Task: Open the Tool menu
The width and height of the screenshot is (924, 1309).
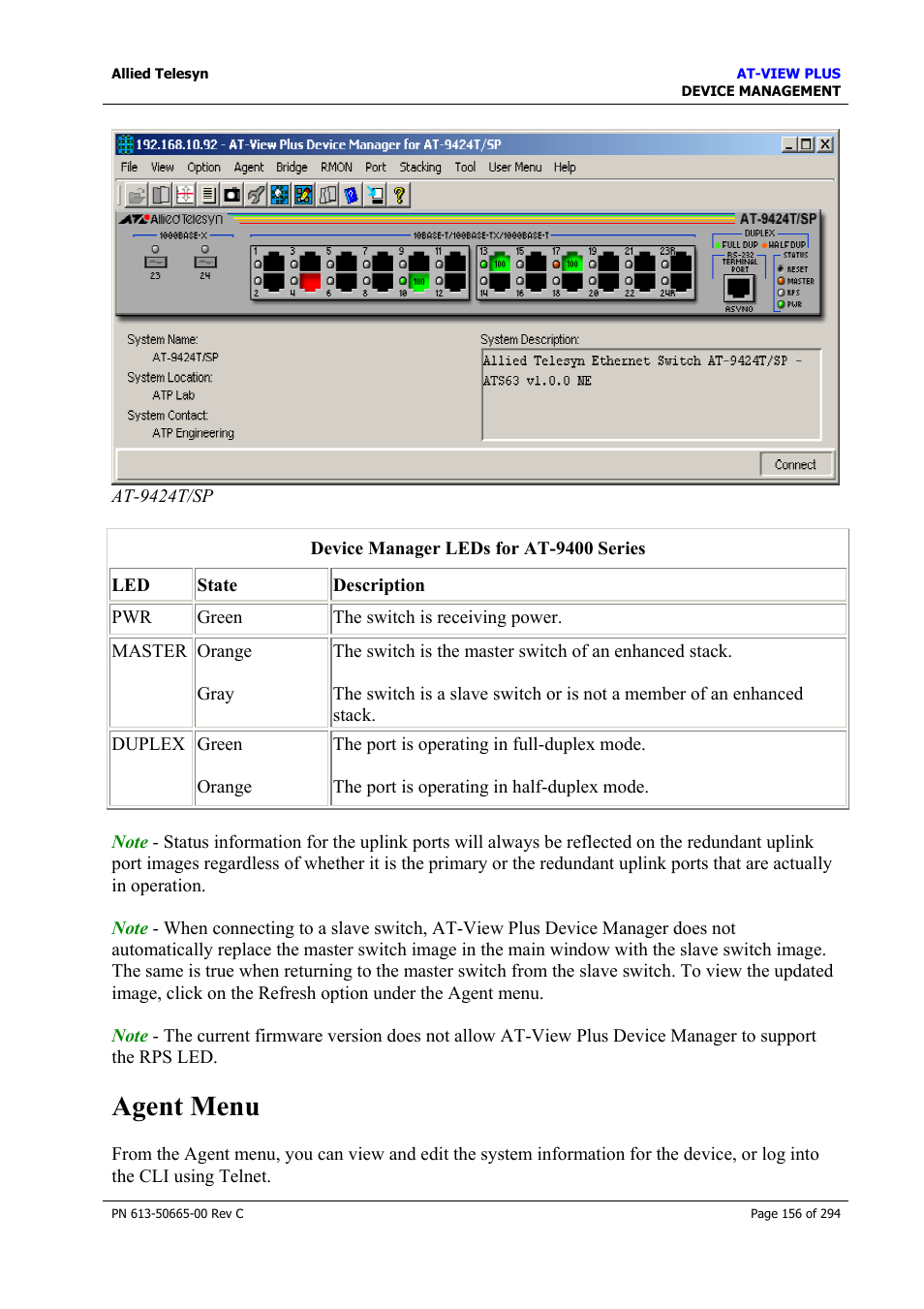Action: pyautogui.click(x=465, y=167)
